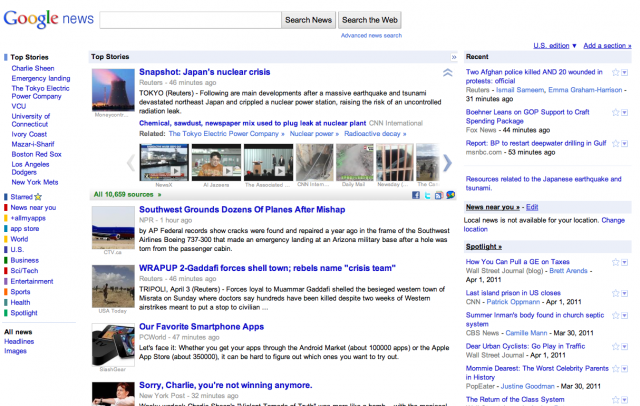Open dropdown for Summer Inman's body story
640x406 pixels.
624,315
